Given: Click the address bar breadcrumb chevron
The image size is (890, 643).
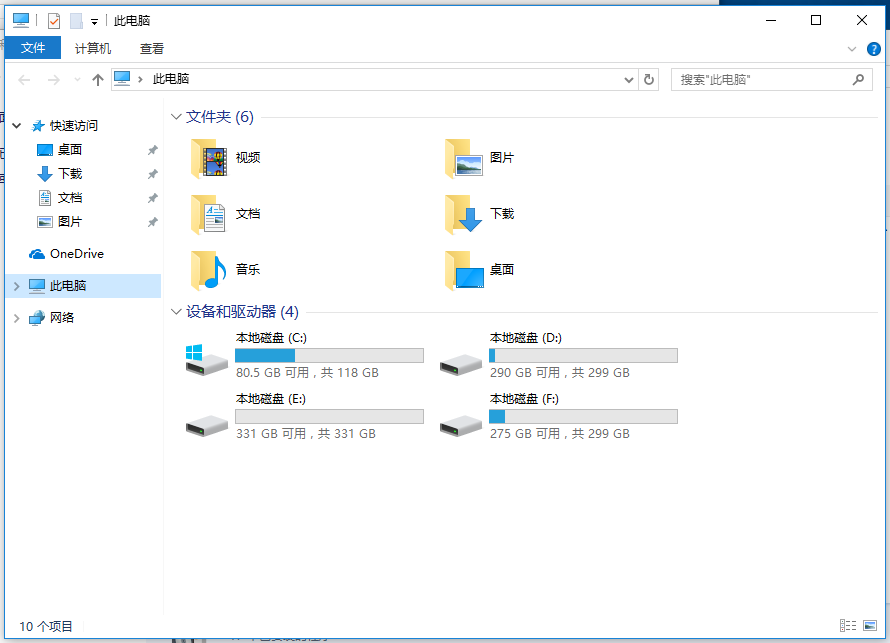Looking at the screenshot, I should tap(140, 79).
